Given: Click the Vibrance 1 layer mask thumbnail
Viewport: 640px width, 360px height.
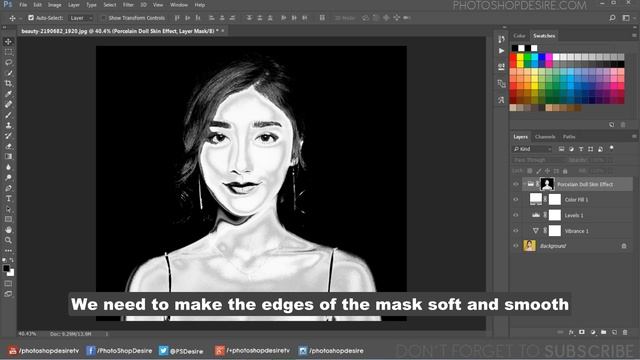Looking at the screenshot, I should tap(555, 231).
